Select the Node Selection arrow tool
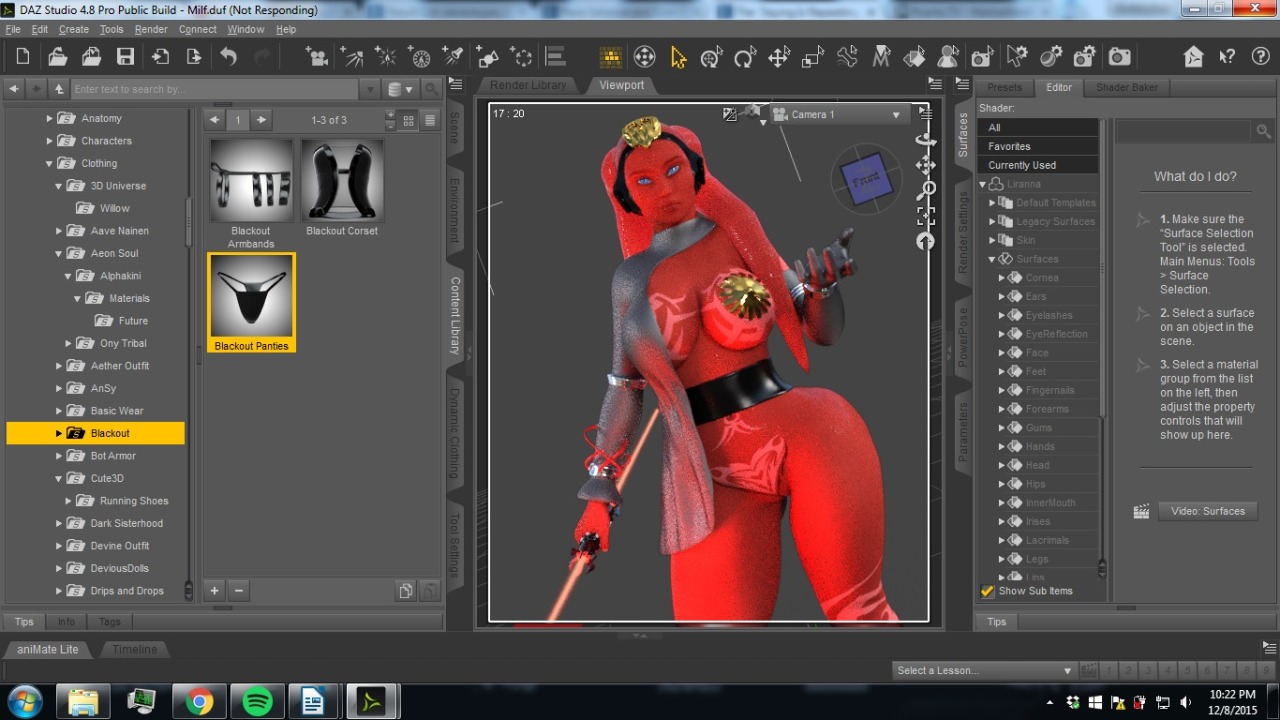This screenshot has height=720, width=1280. (678, 57)
